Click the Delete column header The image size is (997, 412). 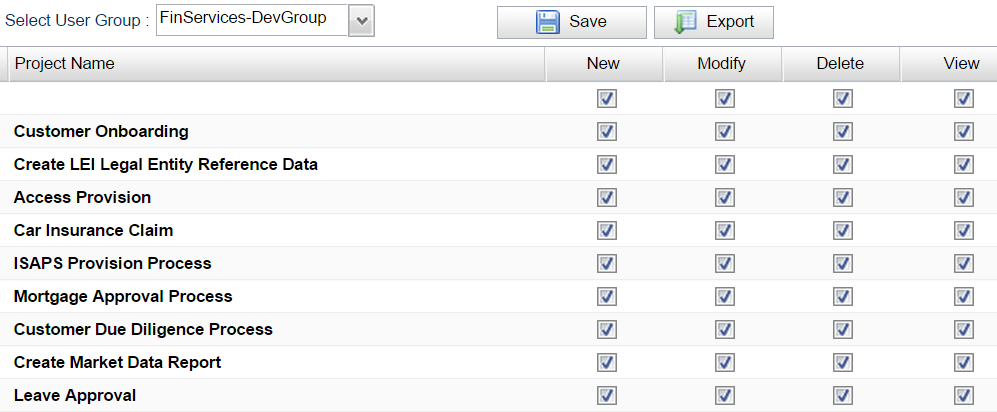[x=840, y=64]
